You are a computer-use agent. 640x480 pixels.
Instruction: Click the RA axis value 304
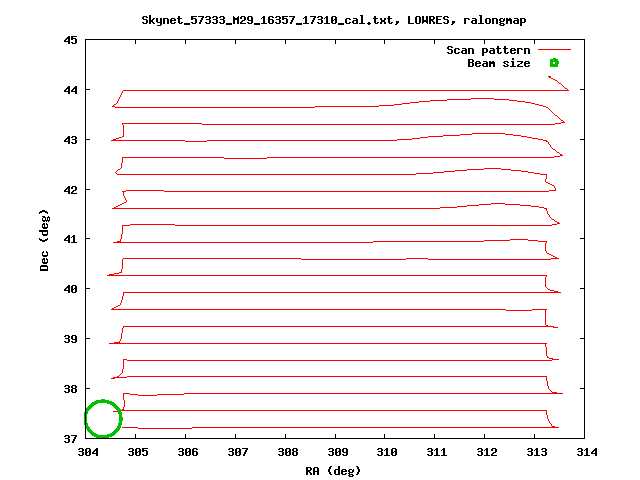click(88, 452)
